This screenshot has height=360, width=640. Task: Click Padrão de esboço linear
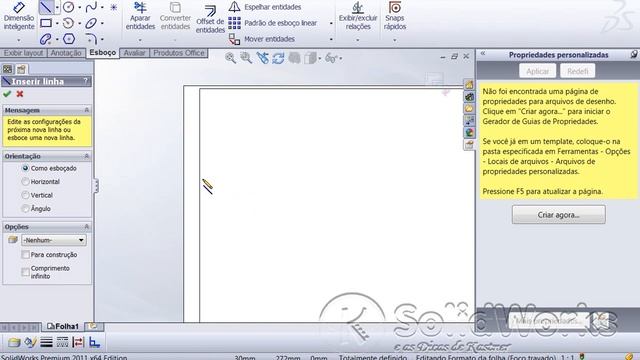pyautogui.click(x=273, y=23)
